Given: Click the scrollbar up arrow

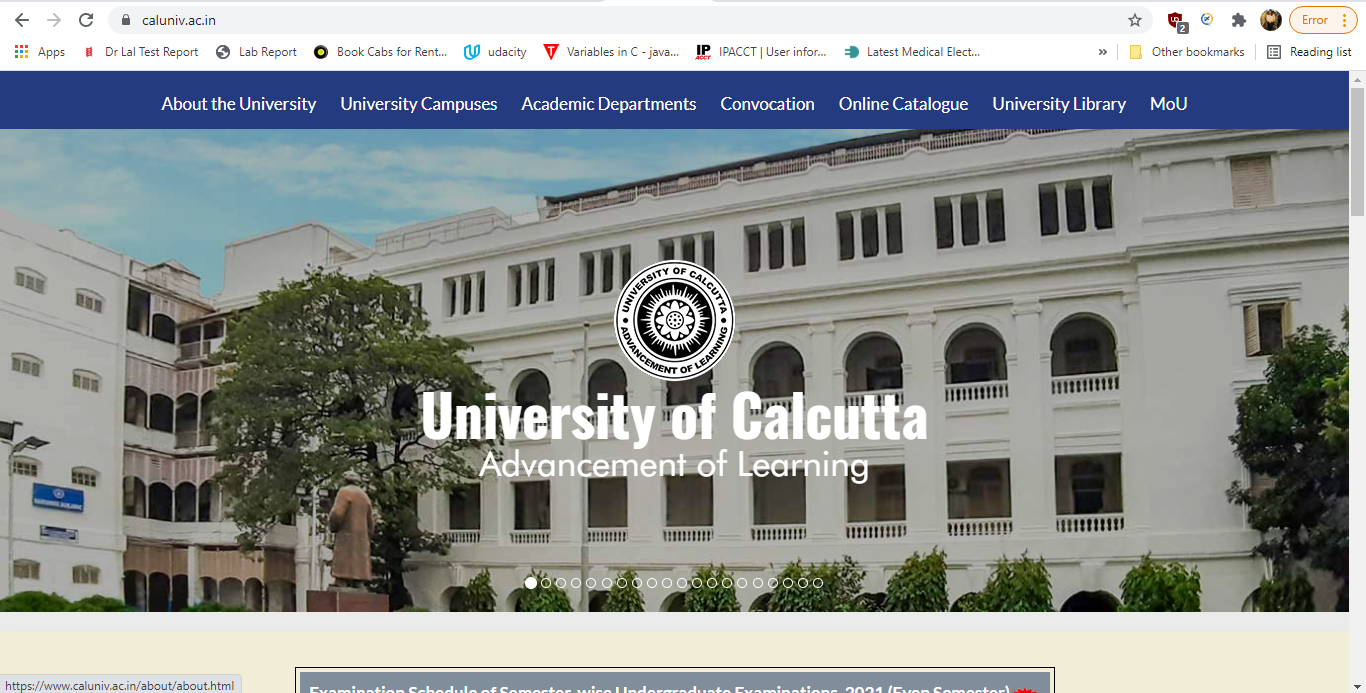Looking at the screenshot, I should point(1357,78).
